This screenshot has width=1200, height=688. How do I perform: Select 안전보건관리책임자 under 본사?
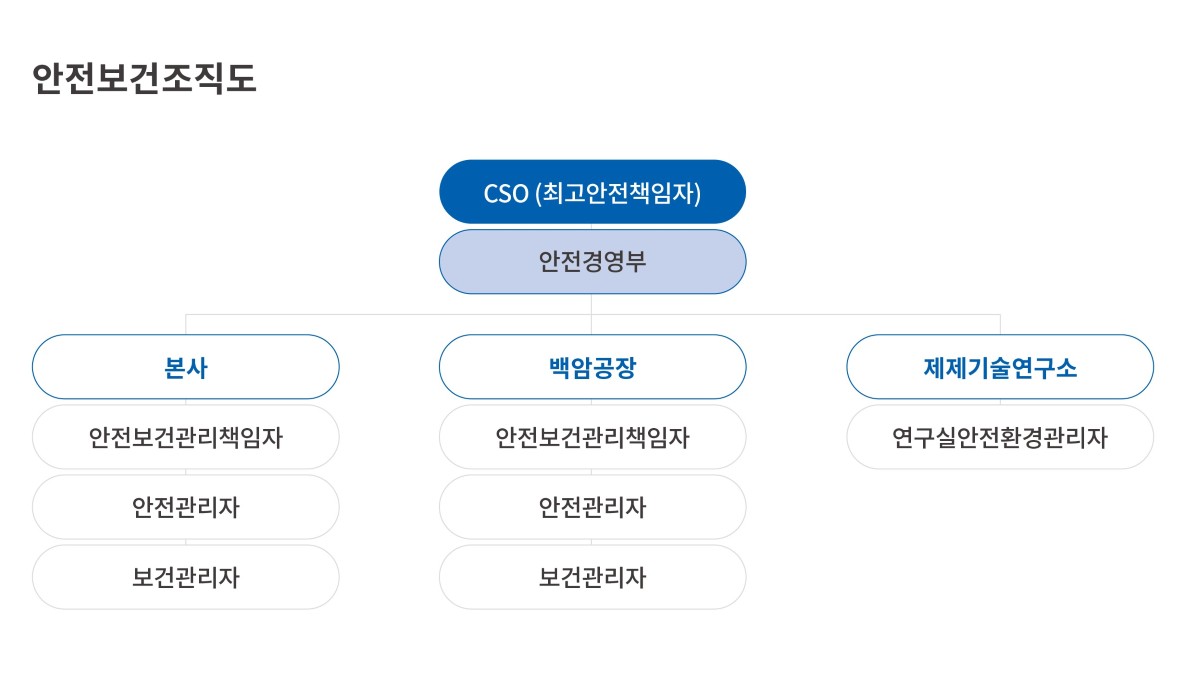186,437
